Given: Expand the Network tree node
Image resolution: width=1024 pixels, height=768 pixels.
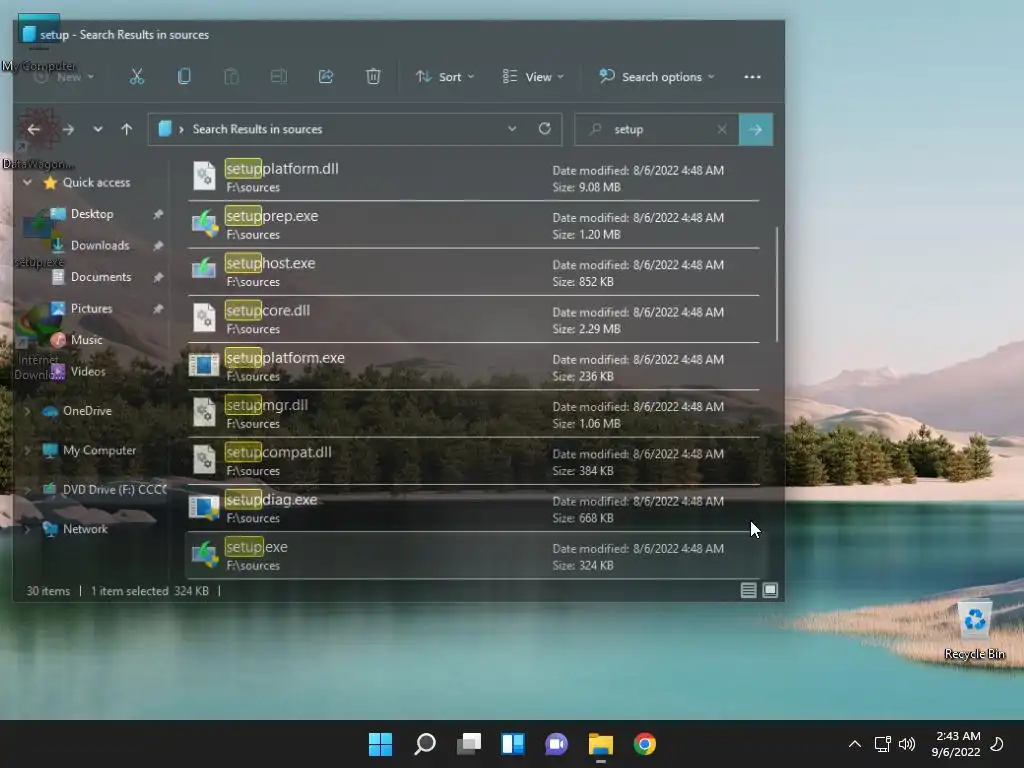Looking at the screenshot, I should point(27,529).
